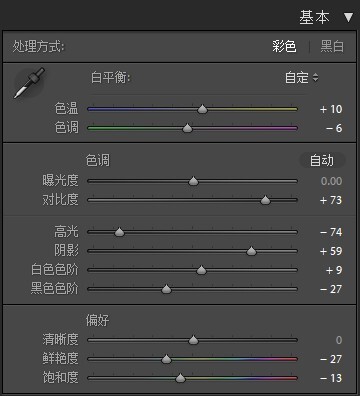Click the 自动 tone button
This screenshot has width=360, height=396.
tap(322, 161)
